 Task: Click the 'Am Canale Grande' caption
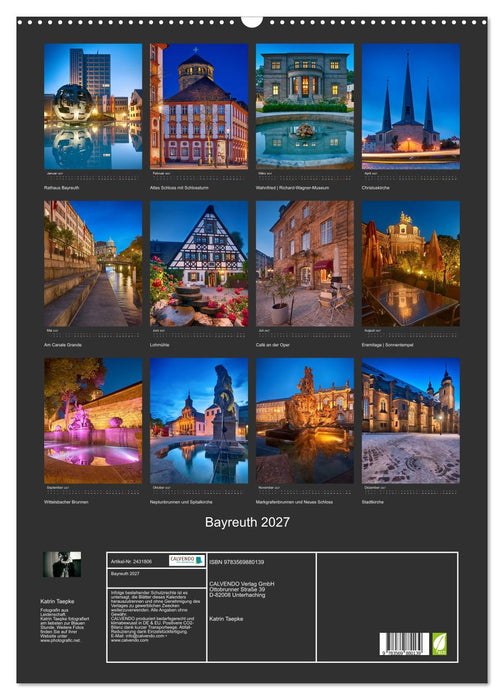[62, 345]
